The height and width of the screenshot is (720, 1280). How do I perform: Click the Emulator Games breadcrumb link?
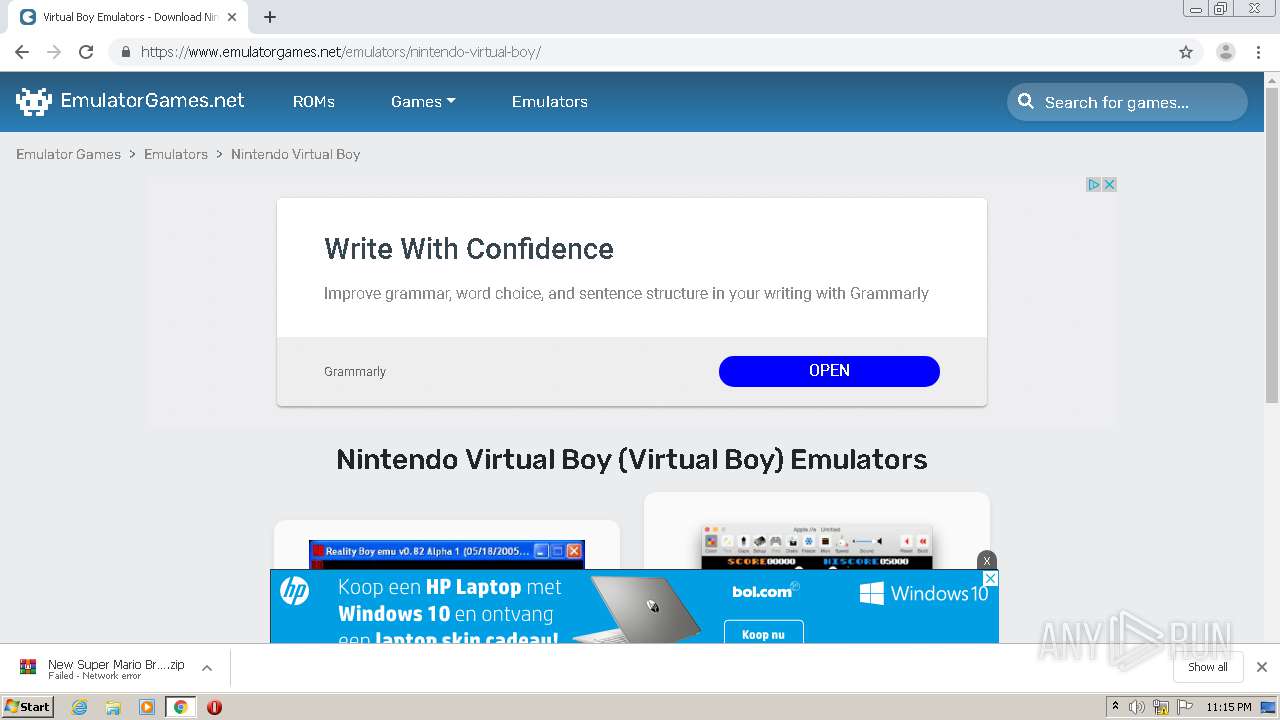[68, 154]
